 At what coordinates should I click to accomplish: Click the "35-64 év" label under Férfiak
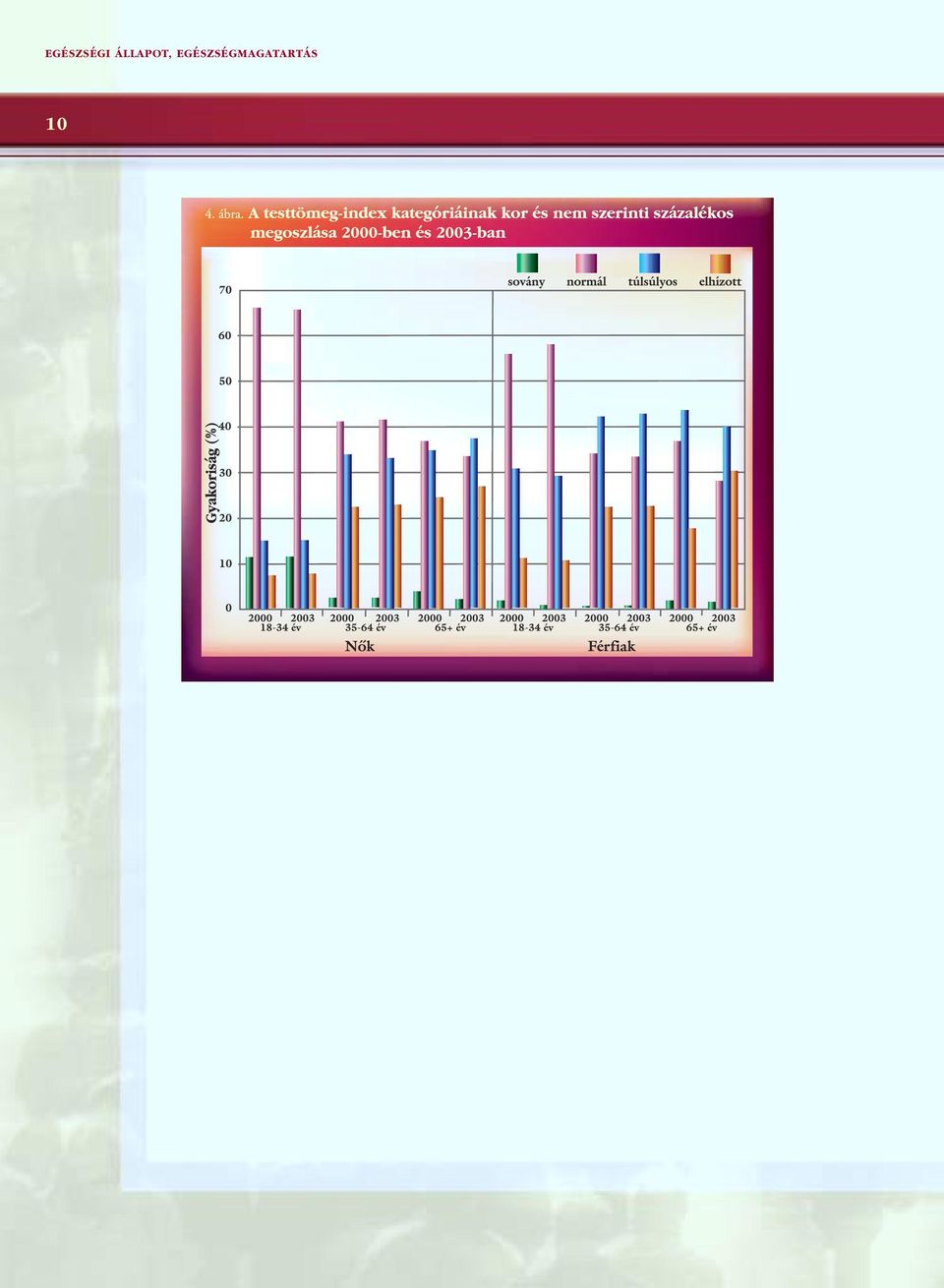click(619, 628)
